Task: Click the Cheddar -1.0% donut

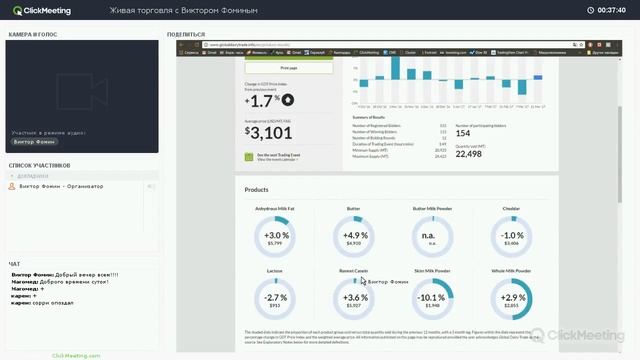Action: click(x=511, y=237)
